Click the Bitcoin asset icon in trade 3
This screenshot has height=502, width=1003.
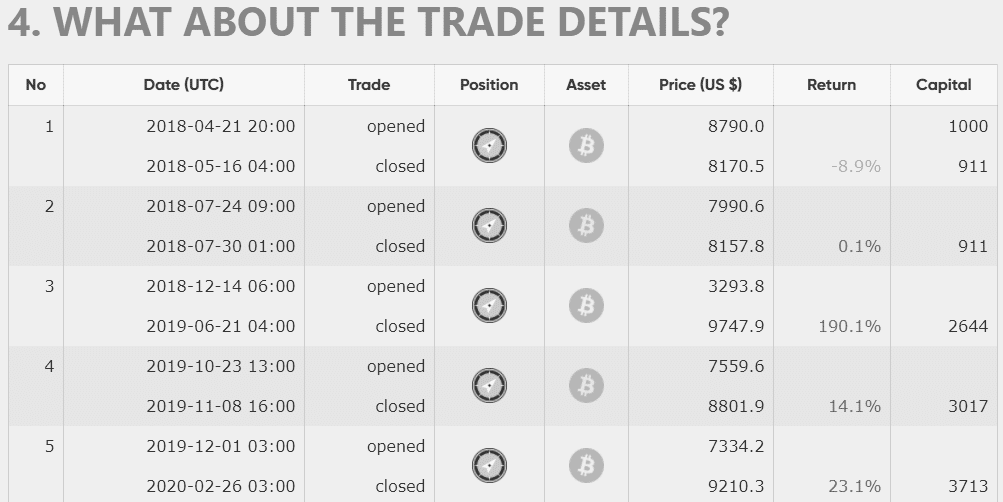586,306
